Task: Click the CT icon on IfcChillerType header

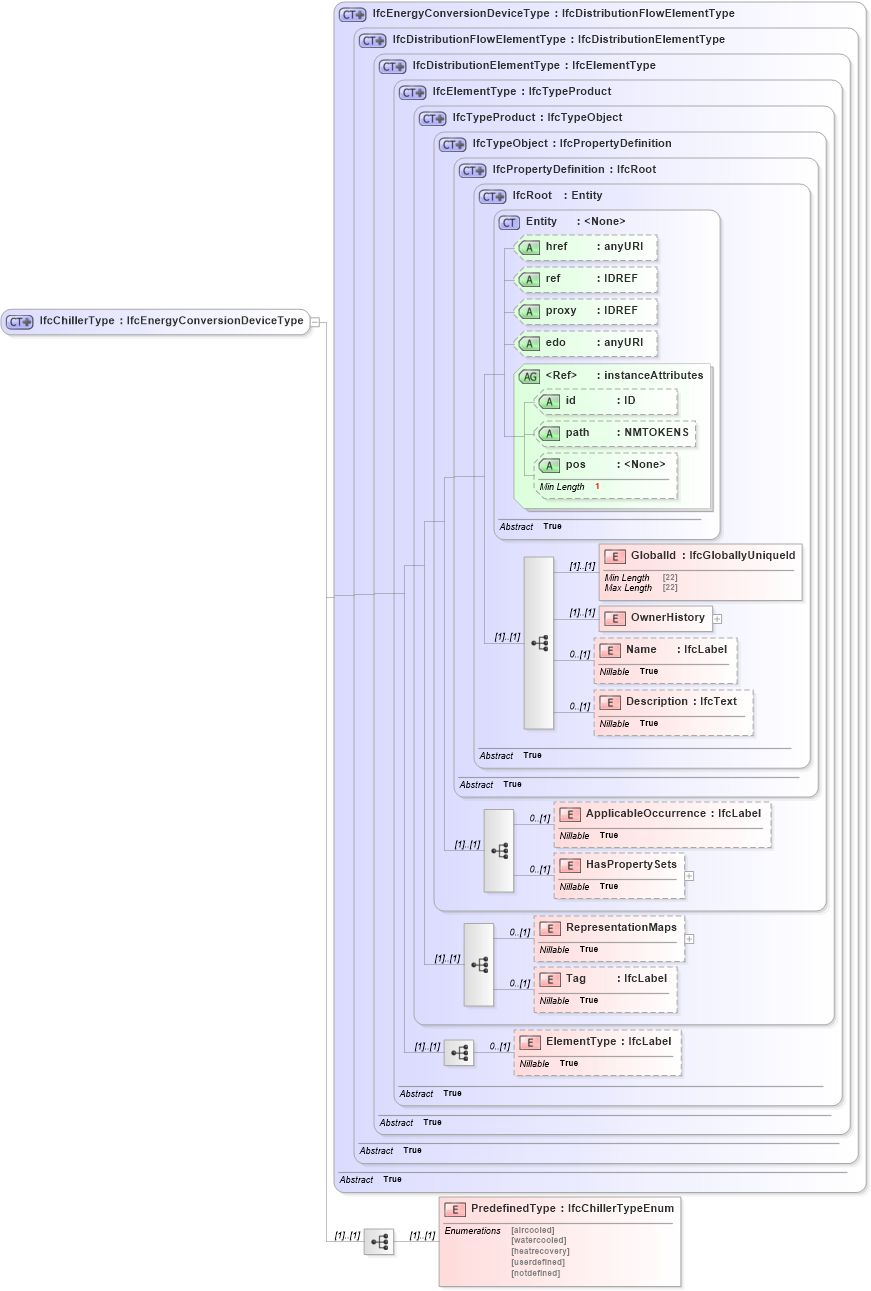Action: coord(17,321)
